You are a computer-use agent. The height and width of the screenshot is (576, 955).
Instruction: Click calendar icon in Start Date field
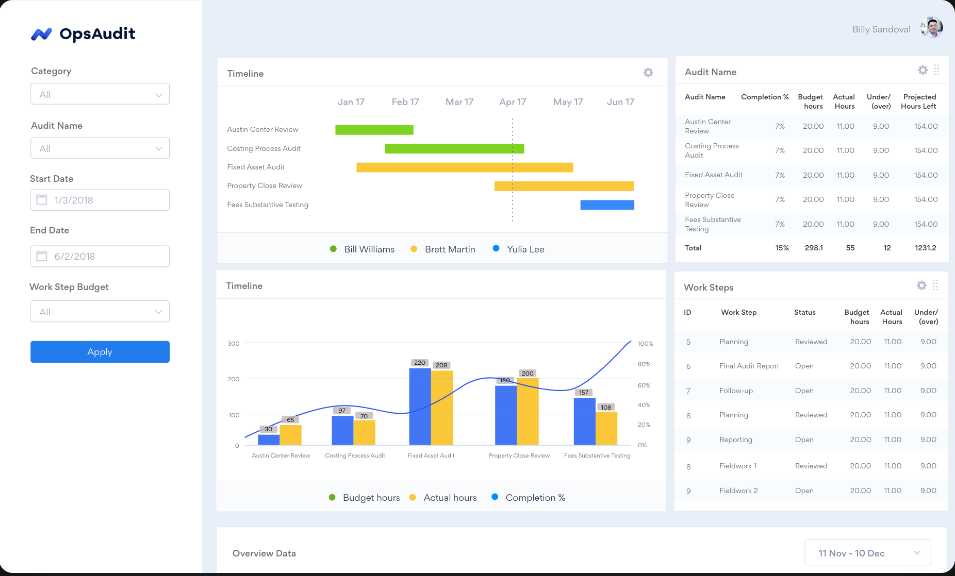(x=42, y=200)
